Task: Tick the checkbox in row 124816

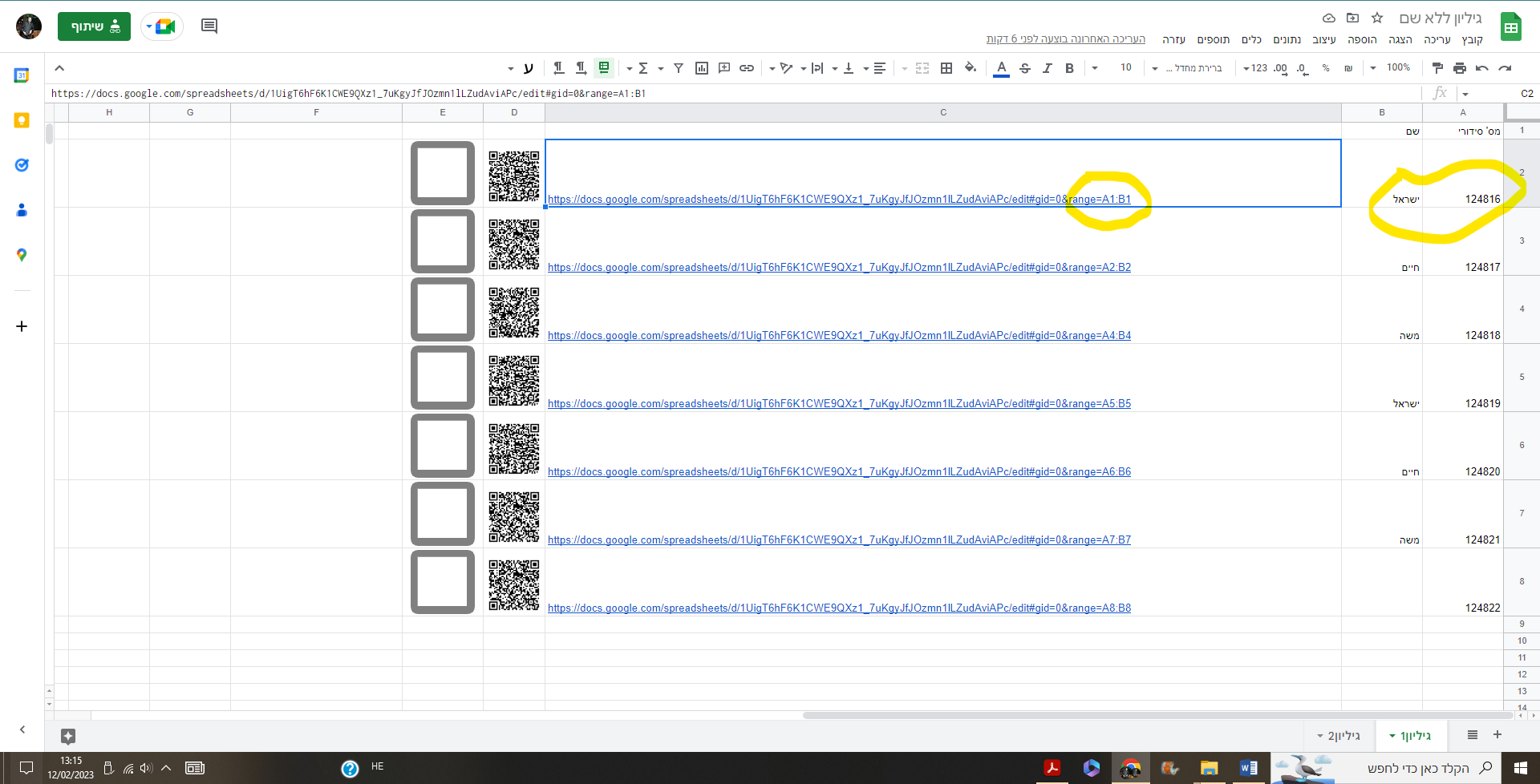Action: [x=443, y=173]
